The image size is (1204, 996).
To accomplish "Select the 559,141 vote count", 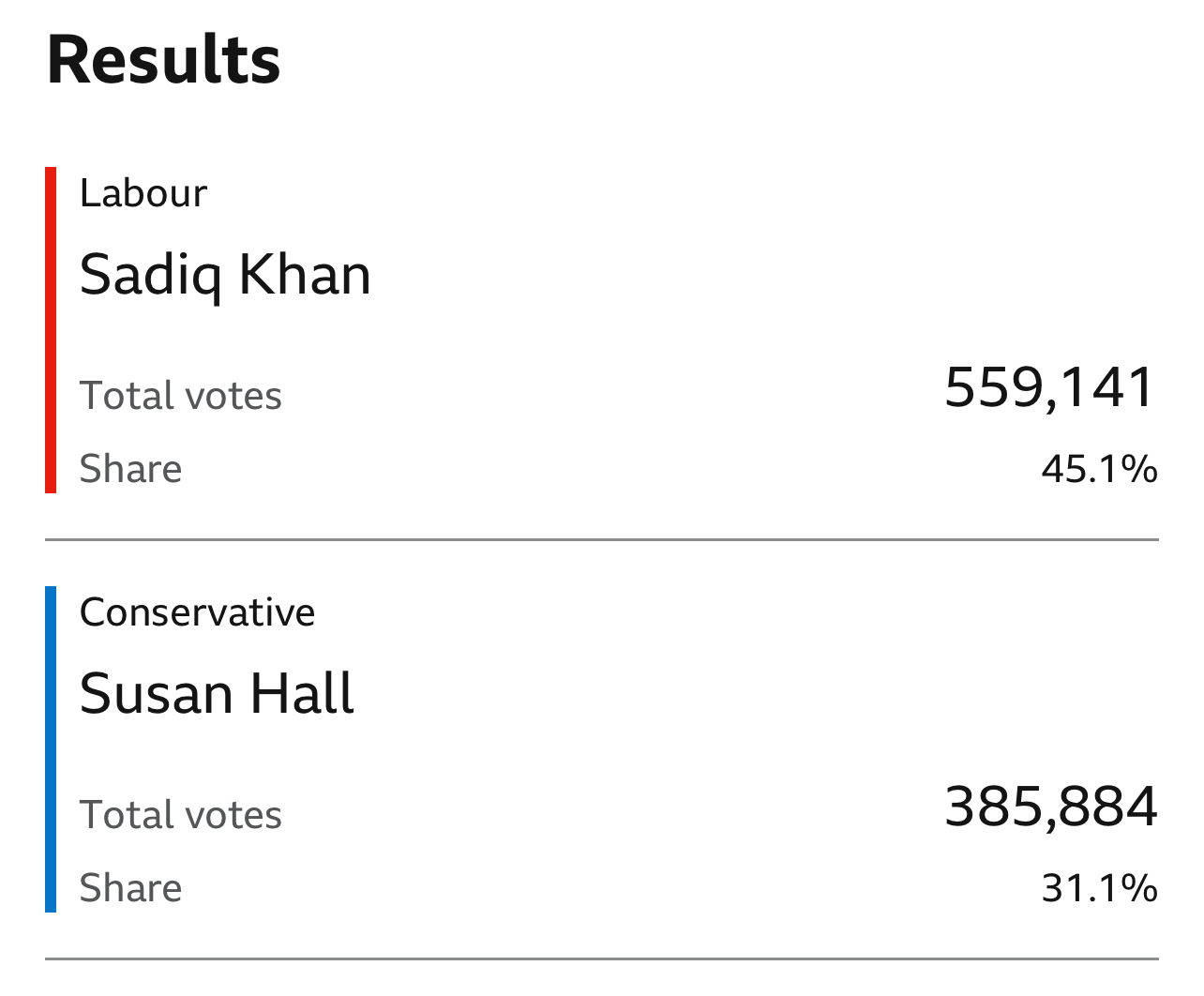I will [x=1051, y=387].
